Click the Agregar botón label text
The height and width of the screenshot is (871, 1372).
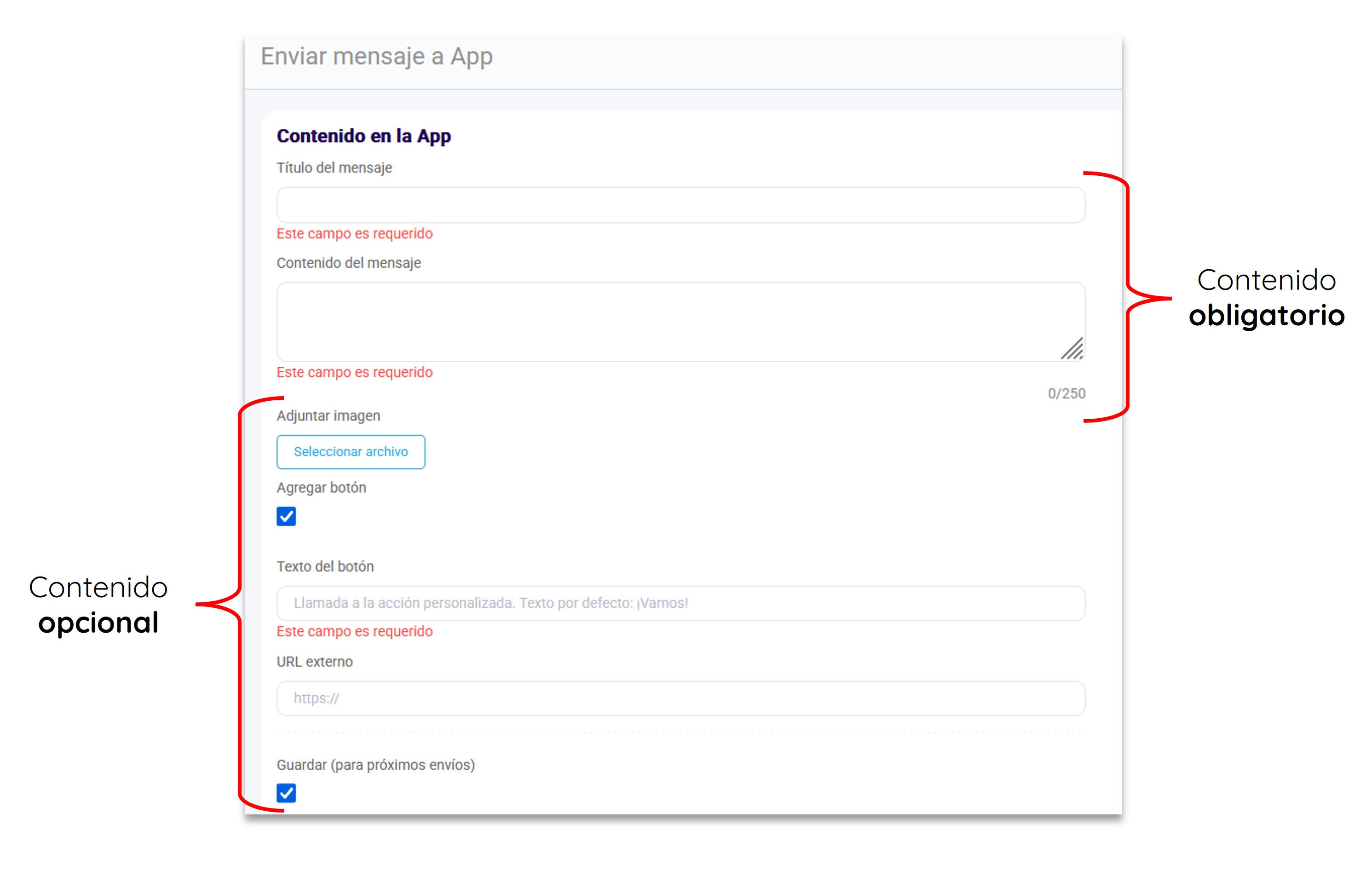[321, 488]
